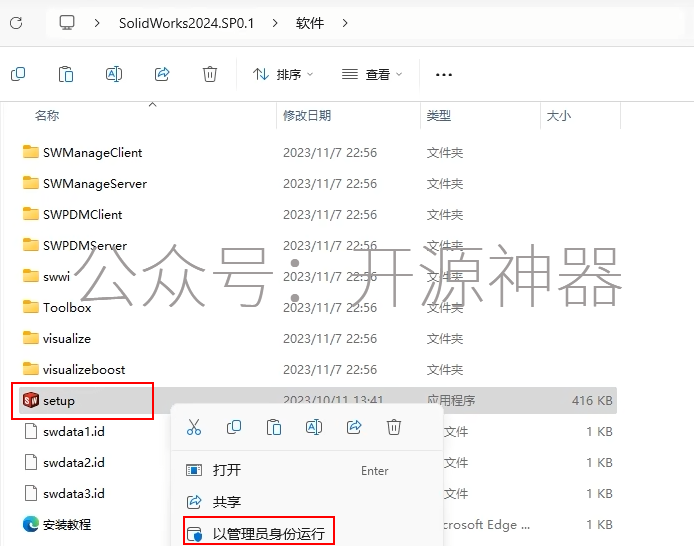Click the Edge icon of 安装教程

31,524
